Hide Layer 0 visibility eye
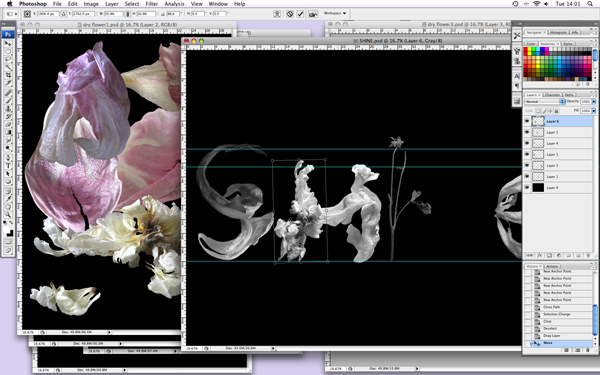 click(527, 188)
